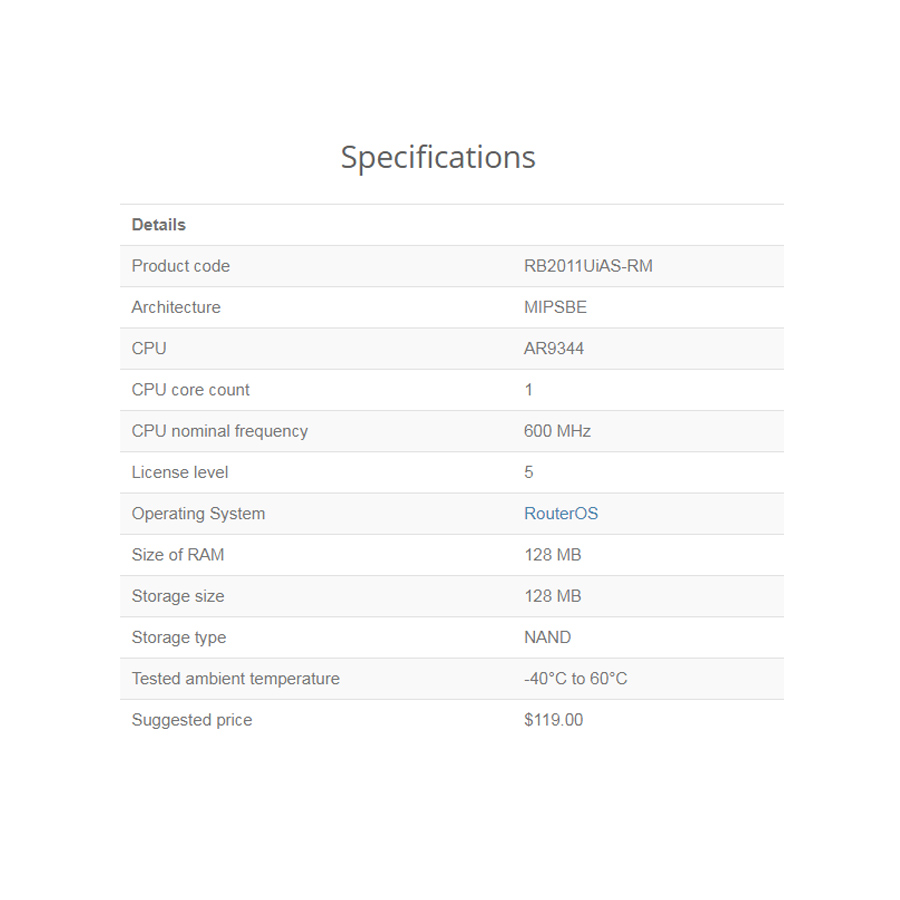
Task: Click the Details table header
Action: 159,225
